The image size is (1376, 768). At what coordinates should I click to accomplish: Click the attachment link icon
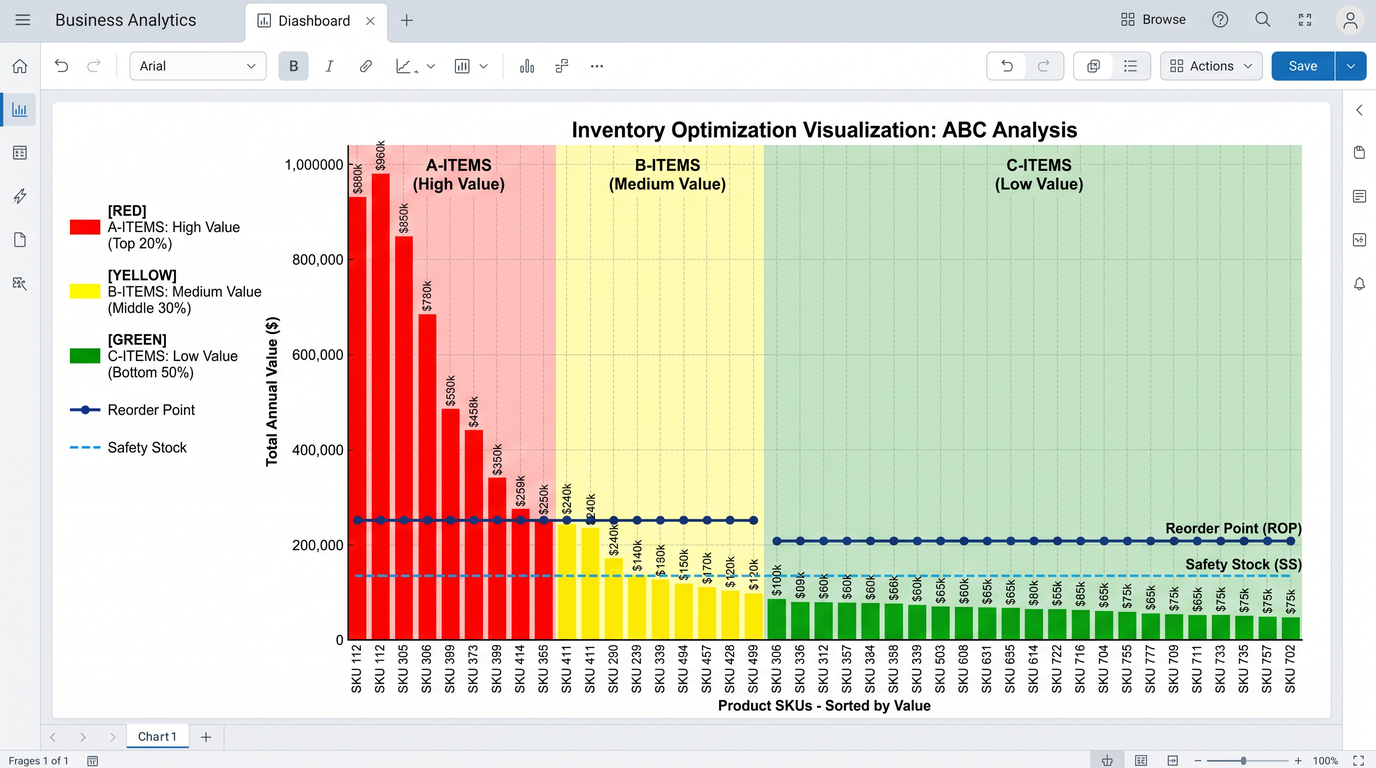366,66
